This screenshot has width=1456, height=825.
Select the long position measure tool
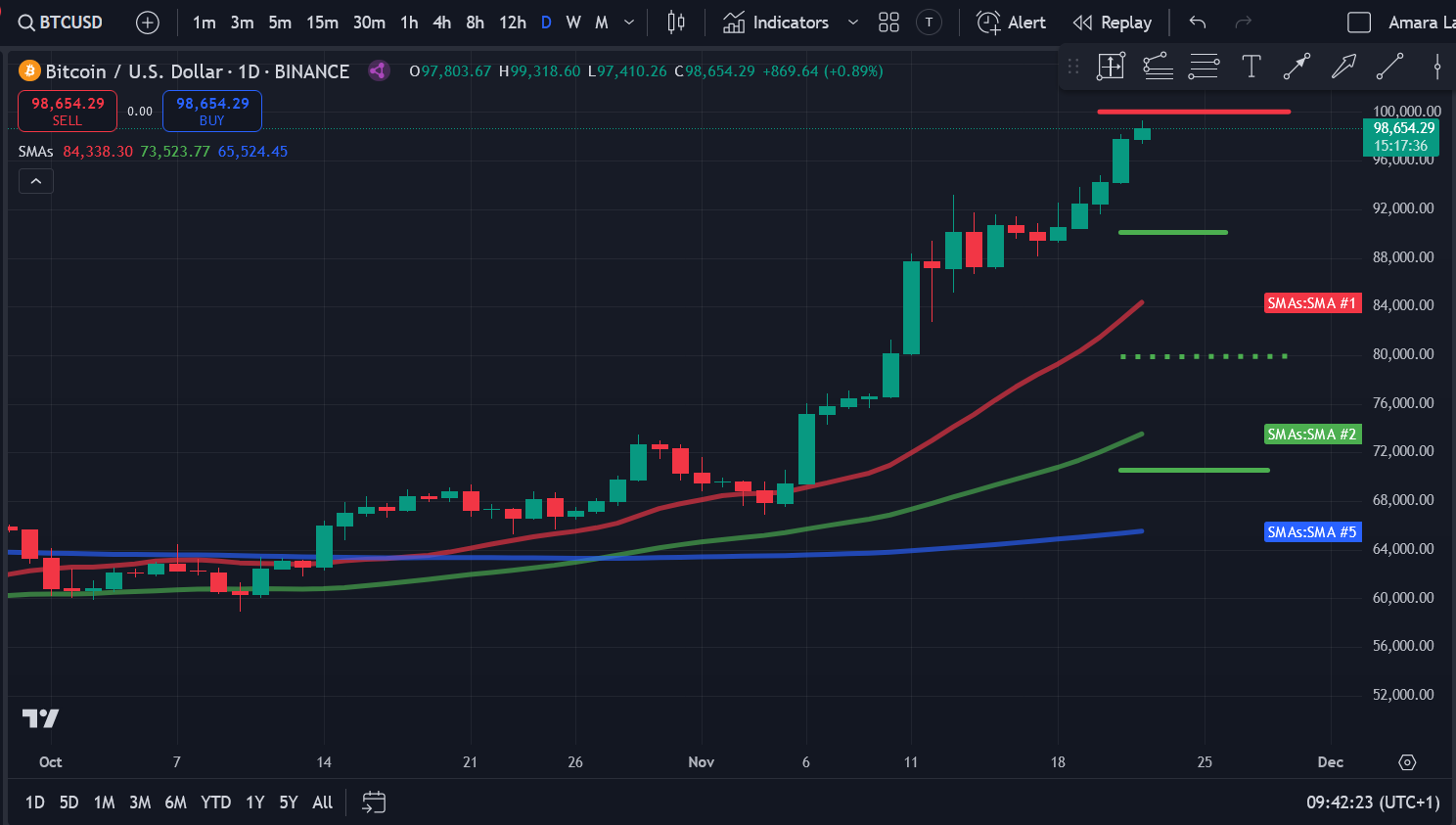pyautogui.click(x=1111, y=67)
